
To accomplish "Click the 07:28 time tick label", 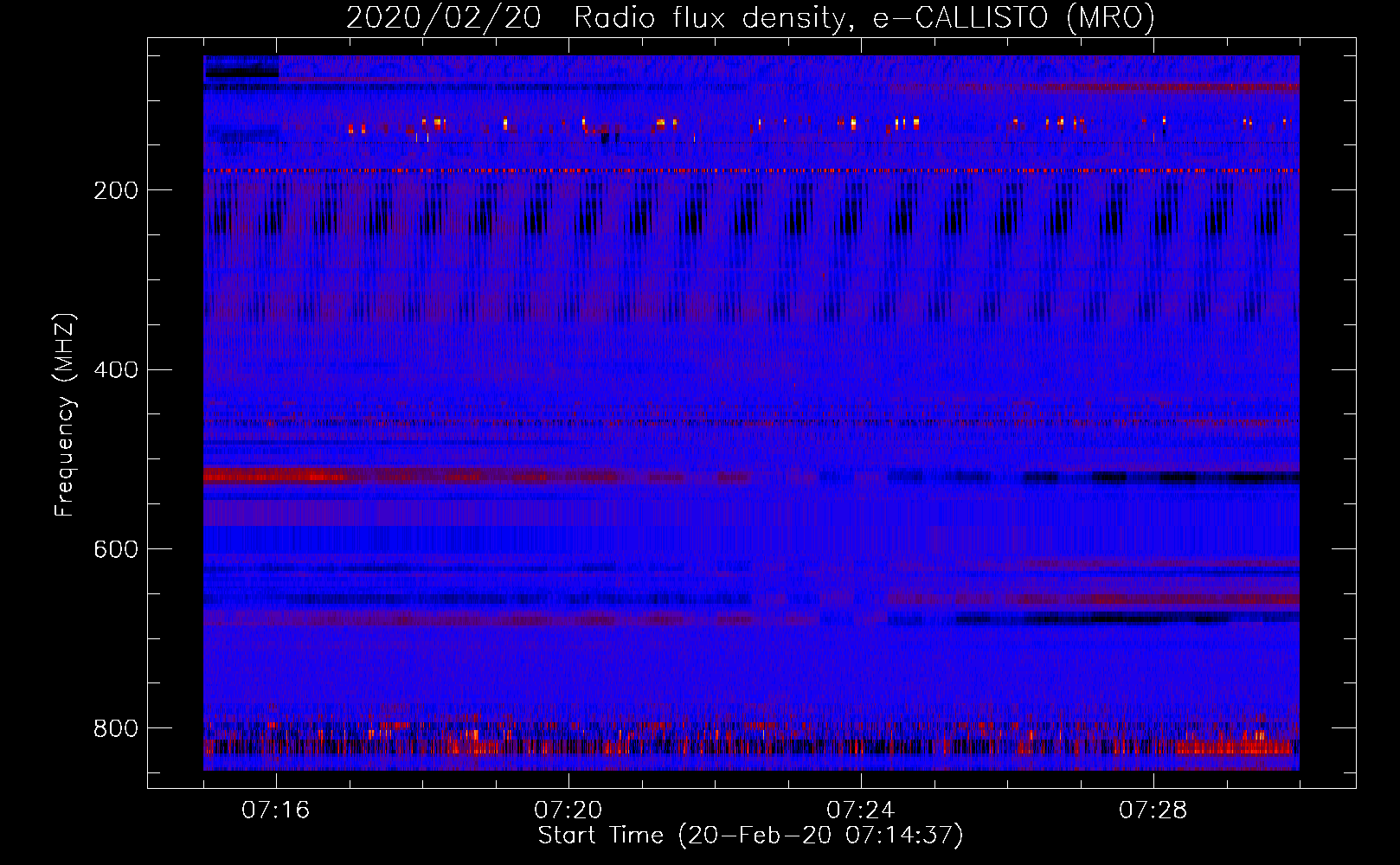I will pyautogui.click(x=1153, y=811).
